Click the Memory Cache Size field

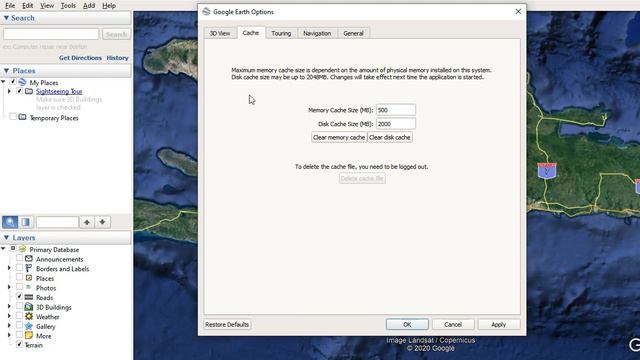pyautogui.click(x=396, y=110)
